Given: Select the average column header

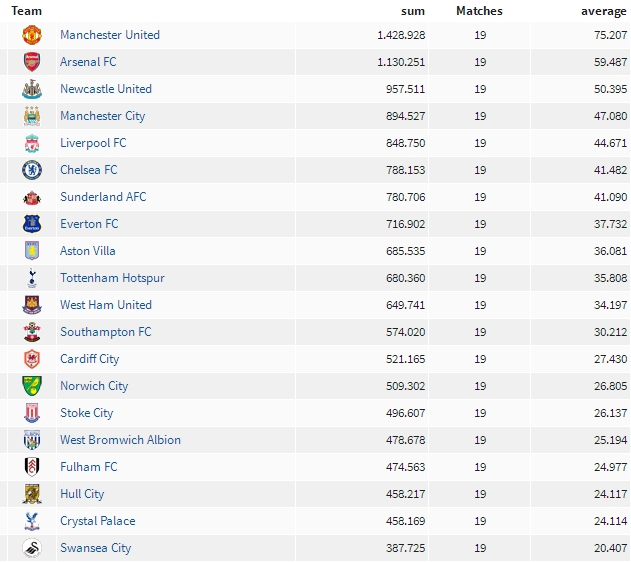Looking at the screenshot, I should click(604, 11).
